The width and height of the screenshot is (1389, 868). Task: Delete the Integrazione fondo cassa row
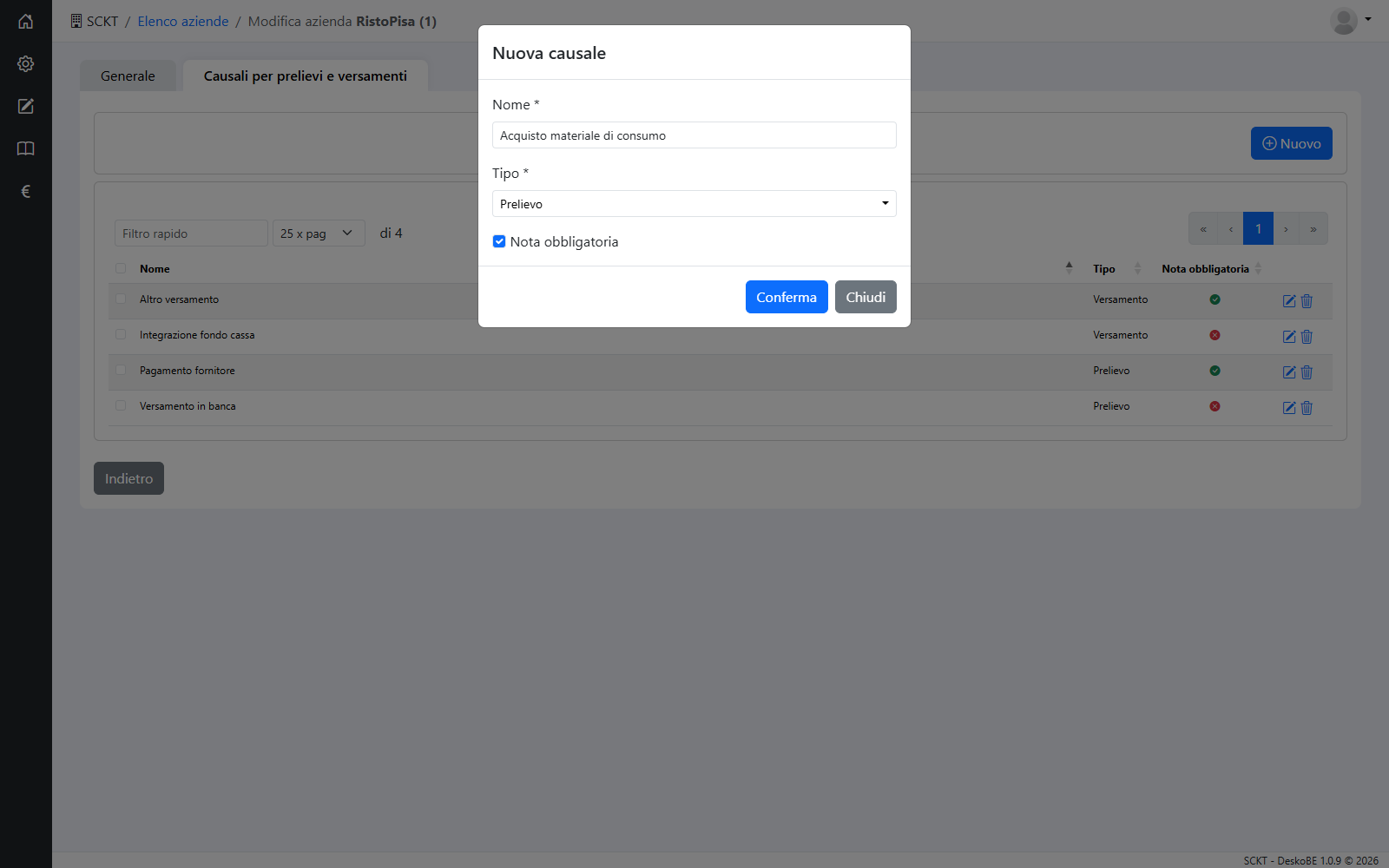(1307, 337)
